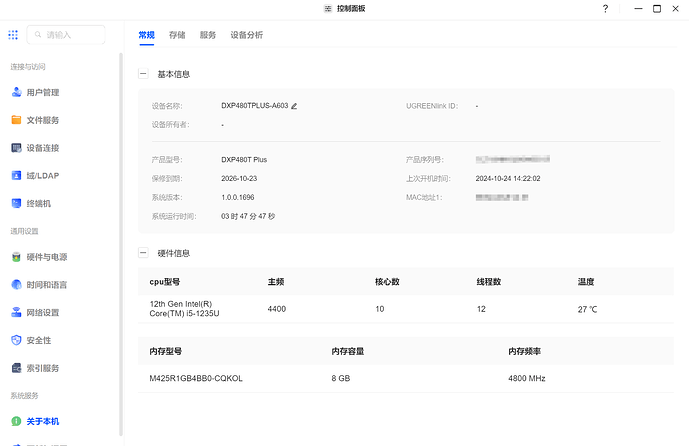Screen dimensions: 689x446
Task: Switch to the 服务 tab
Action: 208,35
